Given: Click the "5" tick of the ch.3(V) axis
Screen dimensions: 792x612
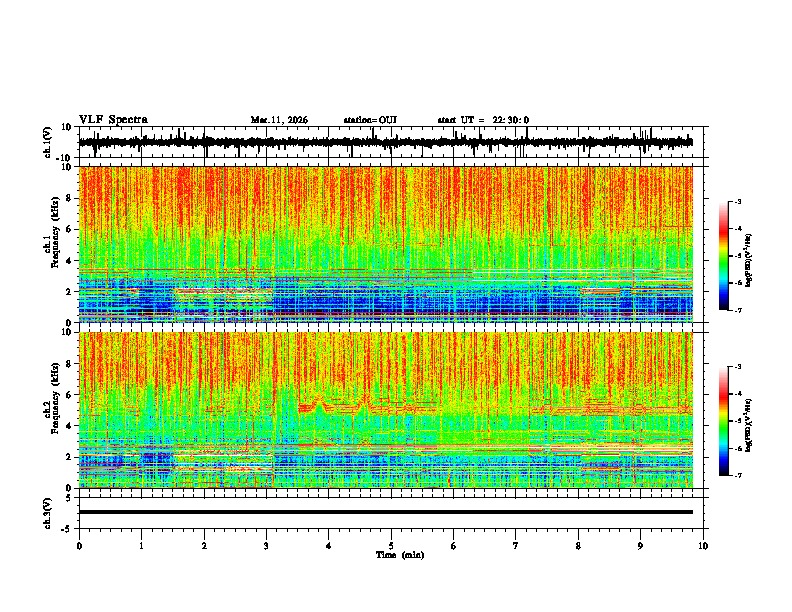Looking at the screenshot, I should (69, 498).
